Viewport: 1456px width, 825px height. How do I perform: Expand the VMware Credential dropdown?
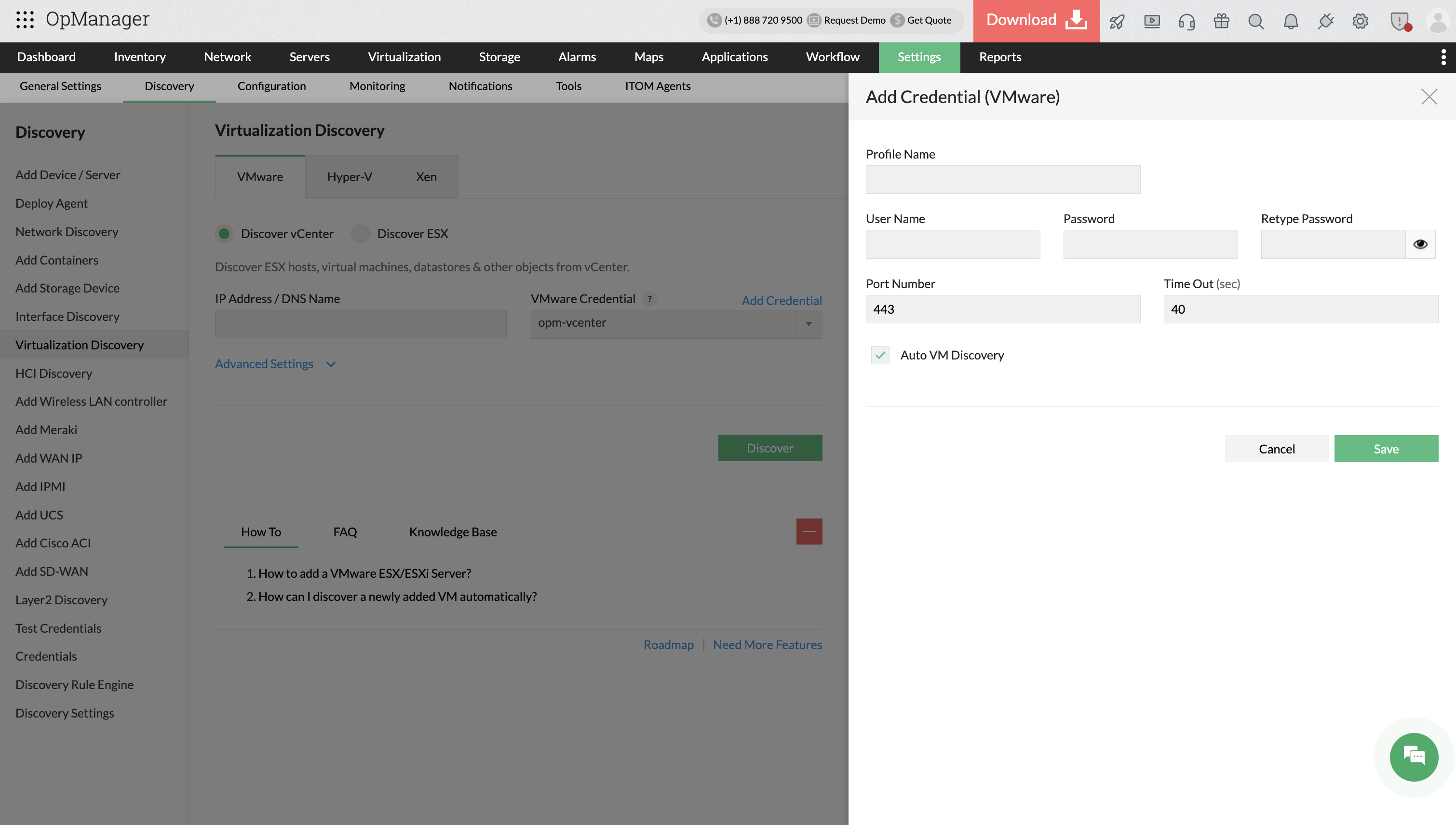coord(809,323)
